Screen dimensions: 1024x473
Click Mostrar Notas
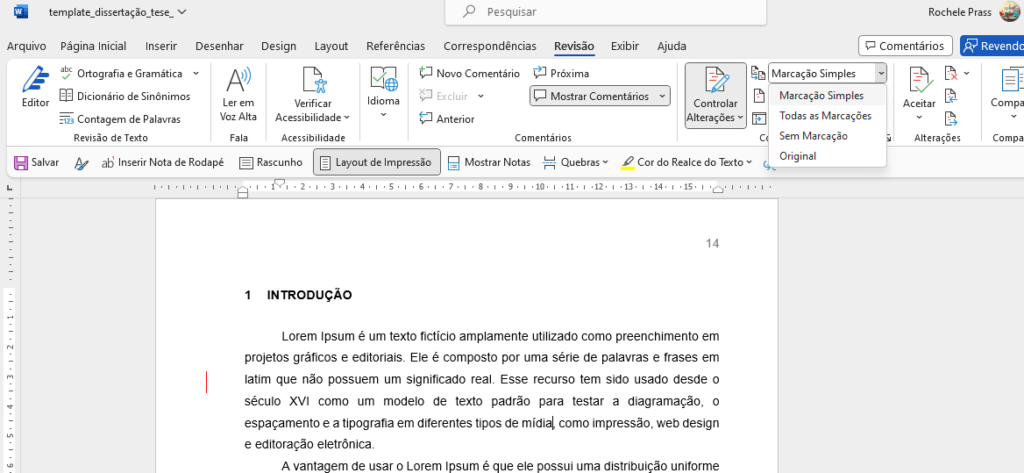coord(488,162)
